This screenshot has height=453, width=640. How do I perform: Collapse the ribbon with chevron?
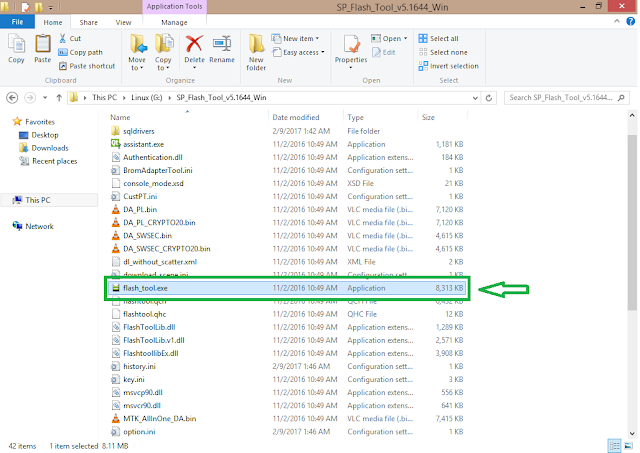point(617,22)
